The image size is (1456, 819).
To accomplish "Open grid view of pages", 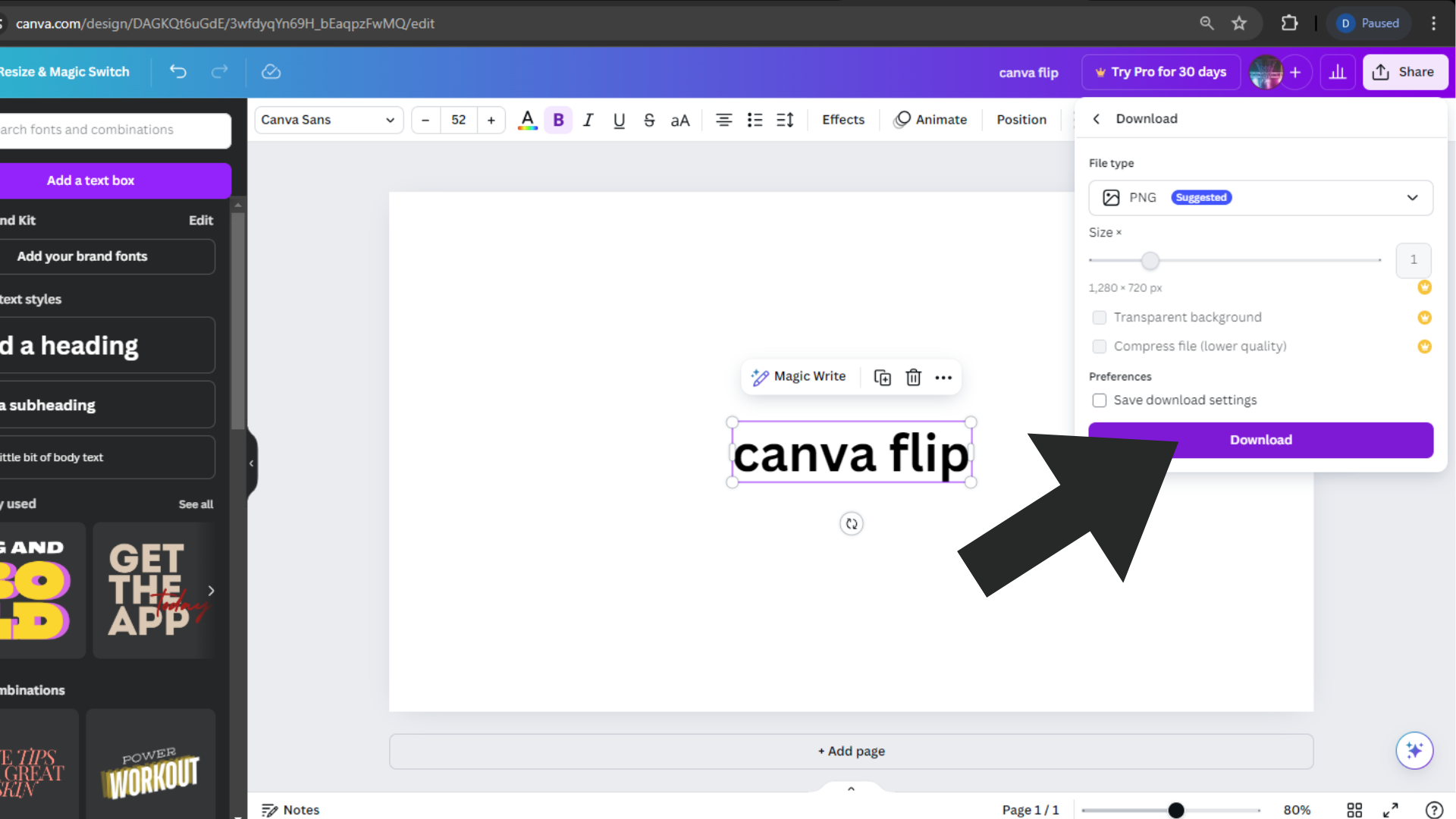I will coord(1354,810).
